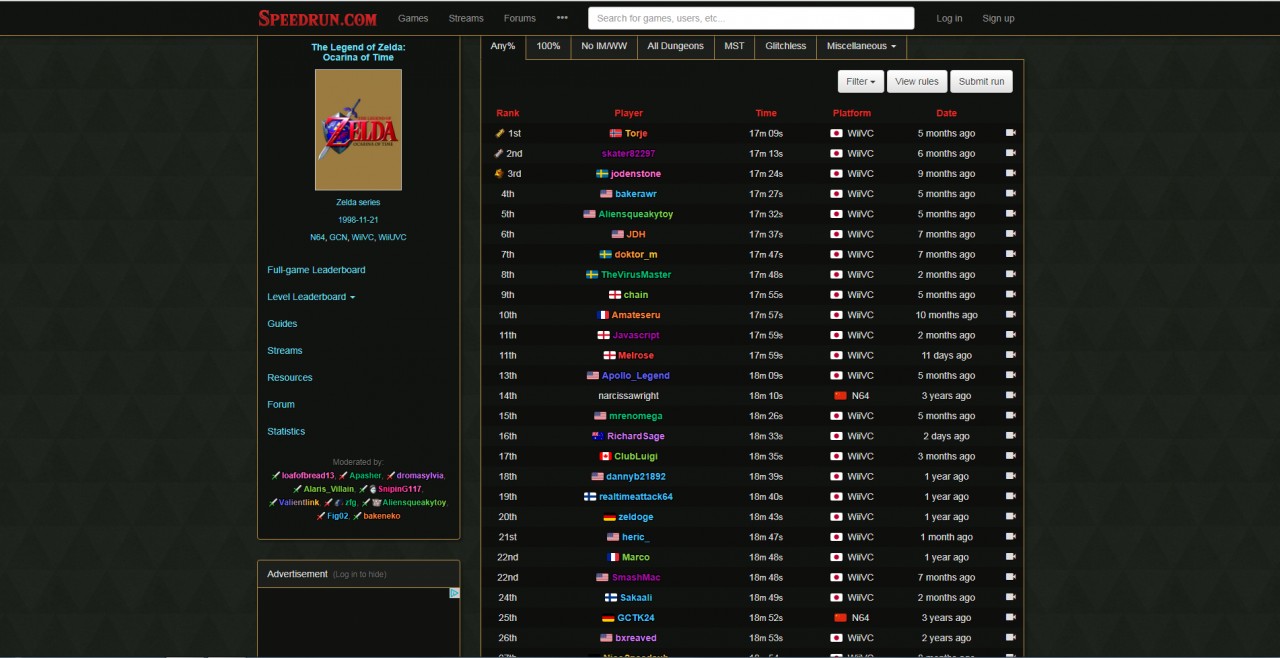The height and width of the screenshot is (658, 1280).
Task: Open video icon for Amateseru's run
Action: point(1011,315)
